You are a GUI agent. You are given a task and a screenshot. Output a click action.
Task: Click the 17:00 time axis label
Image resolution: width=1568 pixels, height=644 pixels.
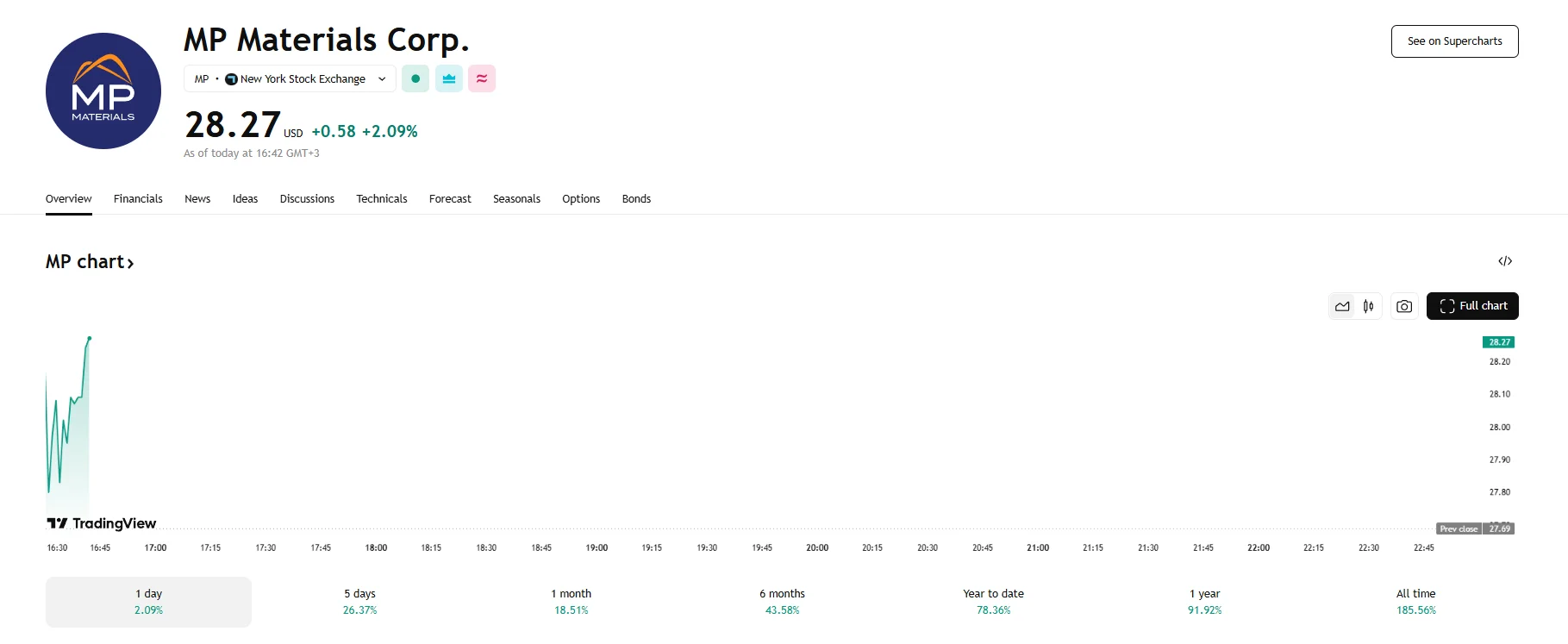pos(155,547)
